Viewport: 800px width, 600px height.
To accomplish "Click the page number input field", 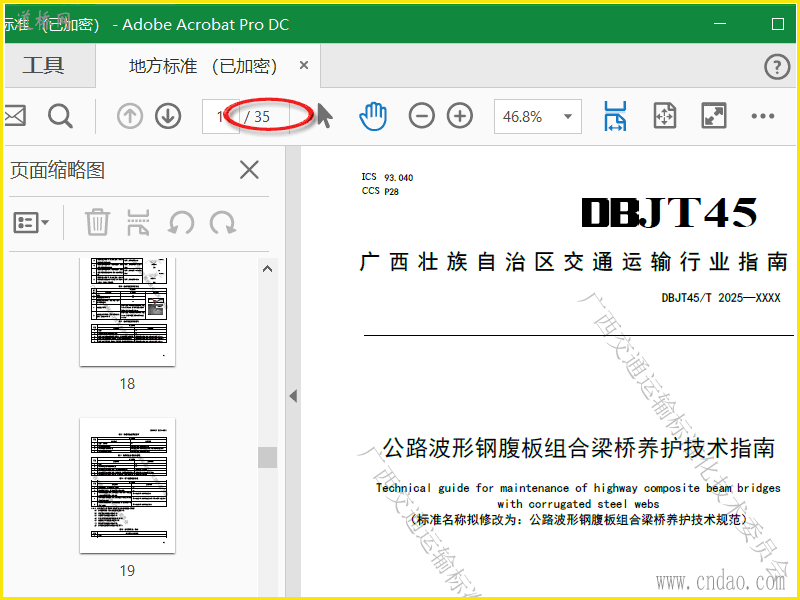I will coord(220,116).
